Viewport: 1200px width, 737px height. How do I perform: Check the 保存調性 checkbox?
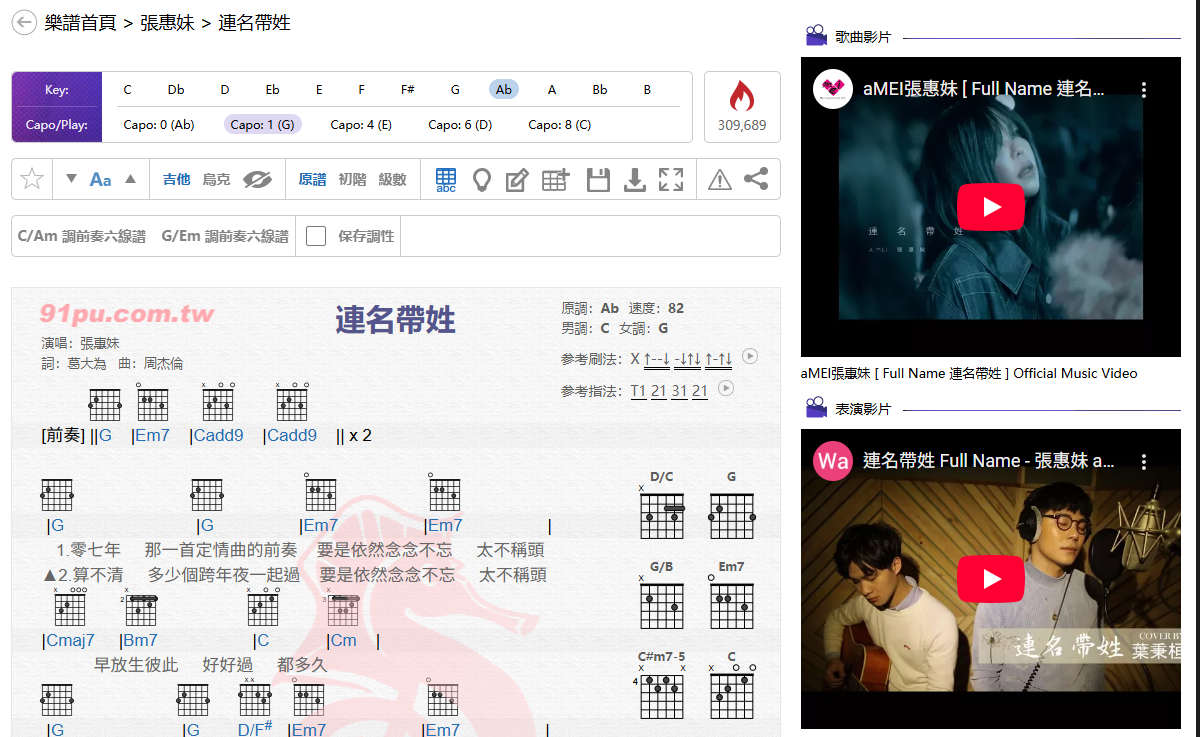coord(316,236)
